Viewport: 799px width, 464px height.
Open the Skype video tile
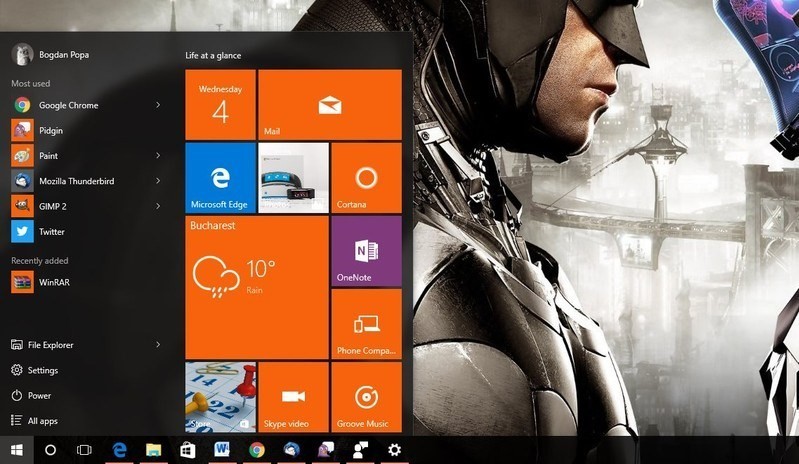[293, 397]
